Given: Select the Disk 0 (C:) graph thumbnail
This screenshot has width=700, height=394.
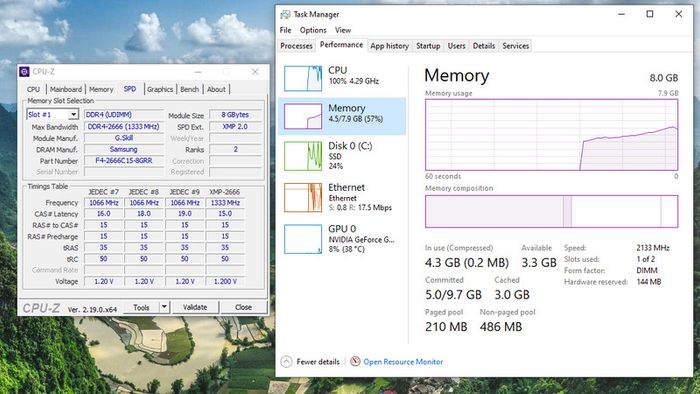Looking at the screenshot, I should pyautogui.click(x=303, y=156).
